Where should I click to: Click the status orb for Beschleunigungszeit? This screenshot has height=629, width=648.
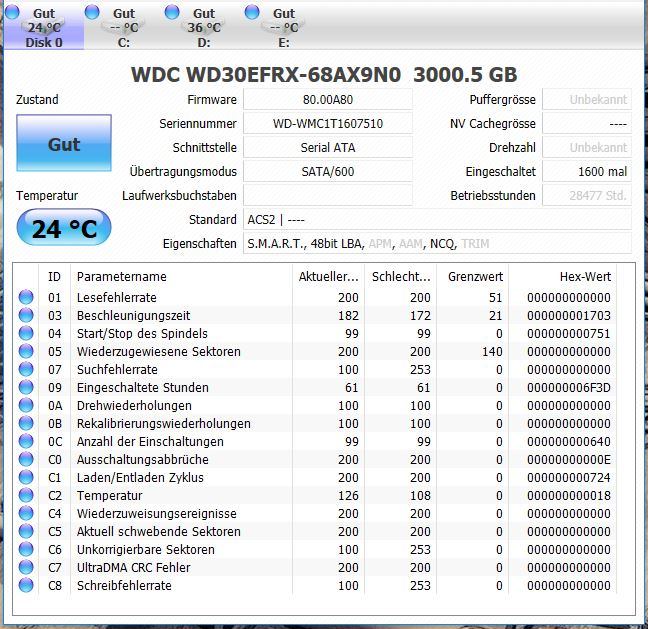(x=26, y=315)
